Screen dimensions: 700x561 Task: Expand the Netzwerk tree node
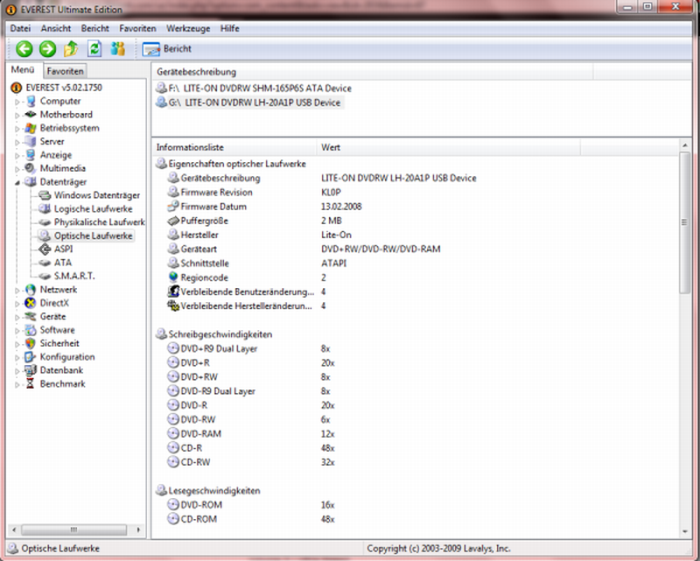coord(17,291)
